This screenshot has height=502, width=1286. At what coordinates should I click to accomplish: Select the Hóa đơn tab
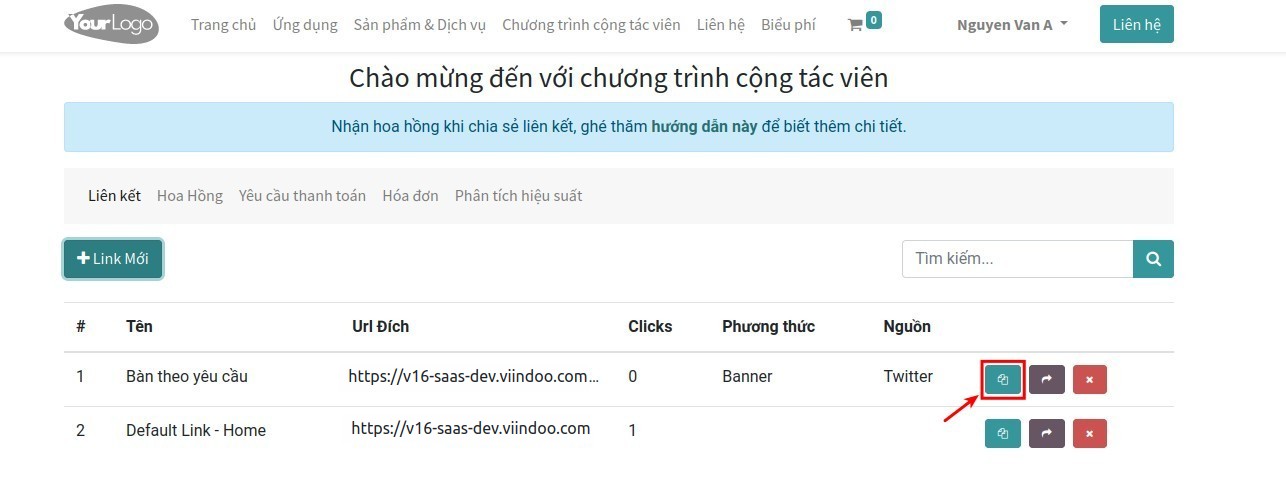click(410, 196)
